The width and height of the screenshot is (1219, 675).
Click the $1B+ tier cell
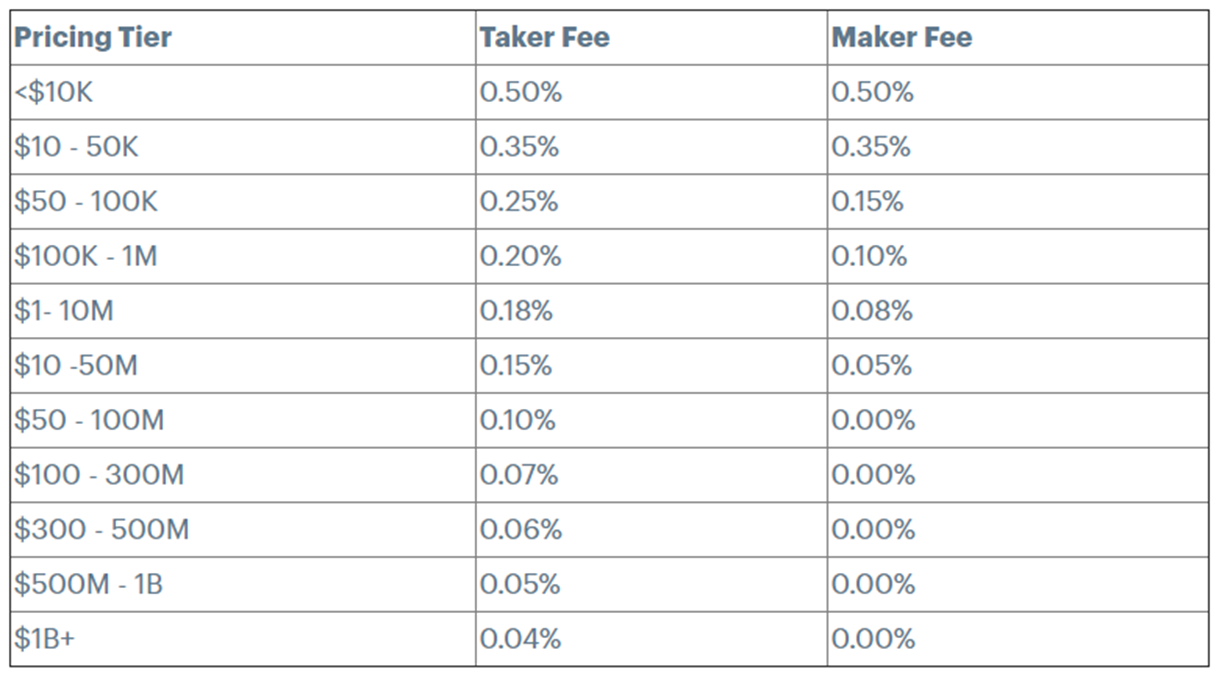[x=243, y=639]
